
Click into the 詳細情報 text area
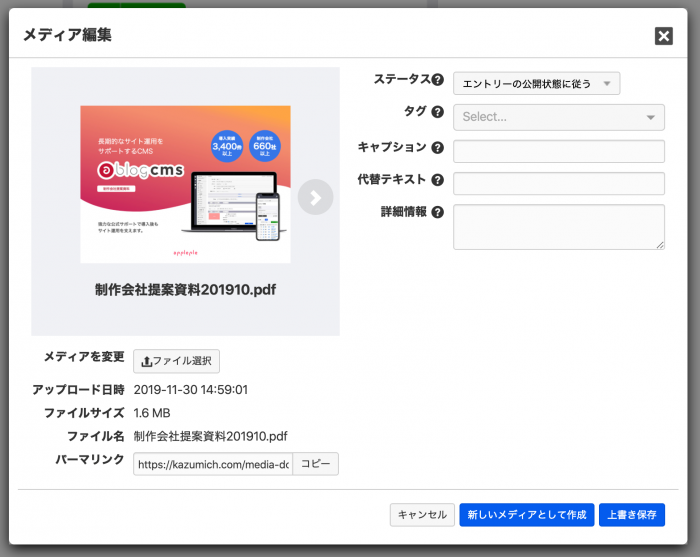[x=558, y=226]
